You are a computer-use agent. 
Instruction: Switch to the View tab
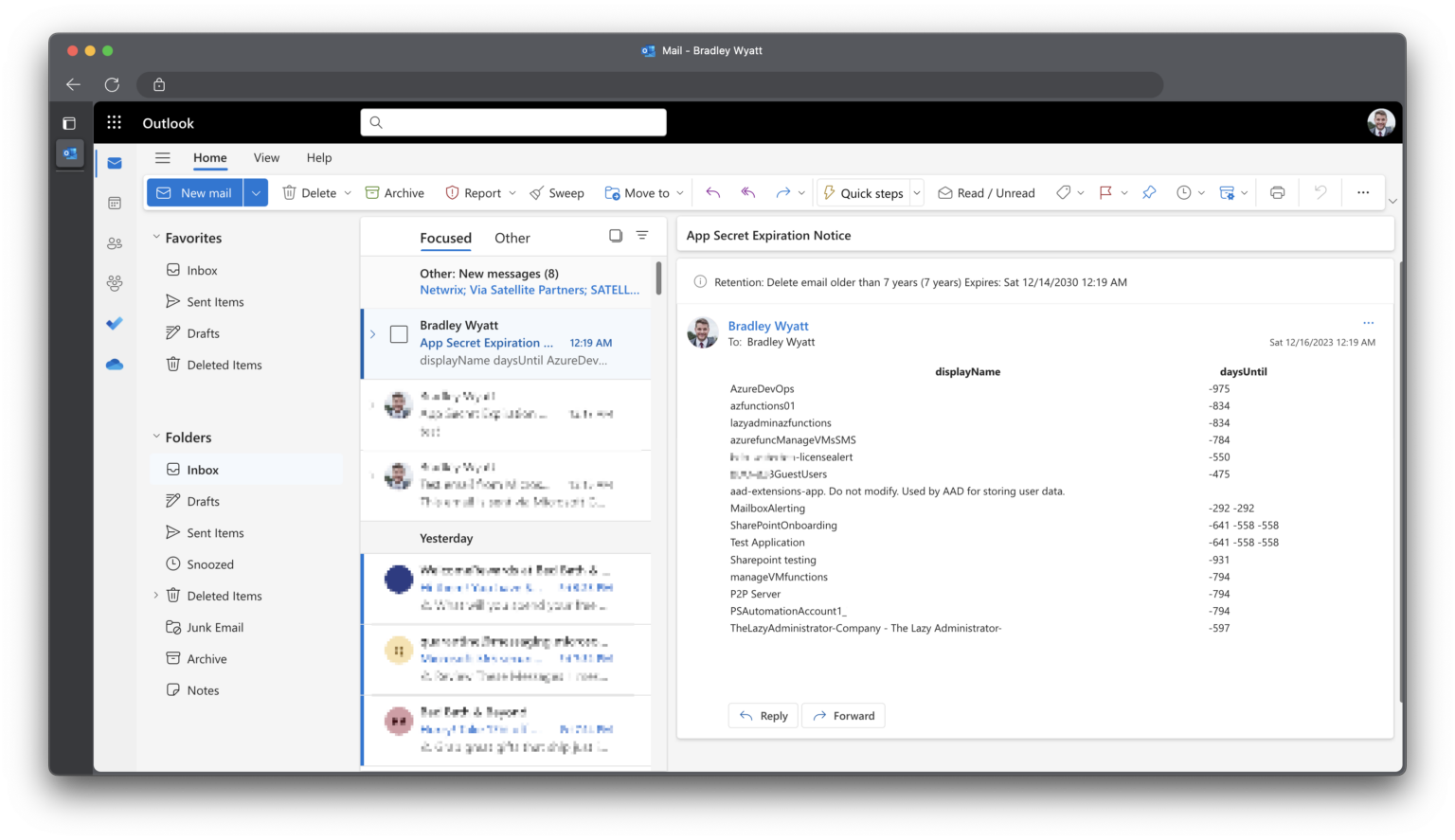[x=266, y=158]
